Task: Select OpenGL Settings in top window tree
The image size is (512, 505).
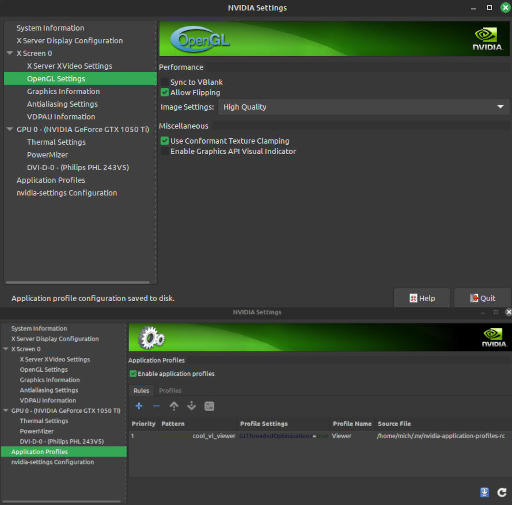Action: 80,79
